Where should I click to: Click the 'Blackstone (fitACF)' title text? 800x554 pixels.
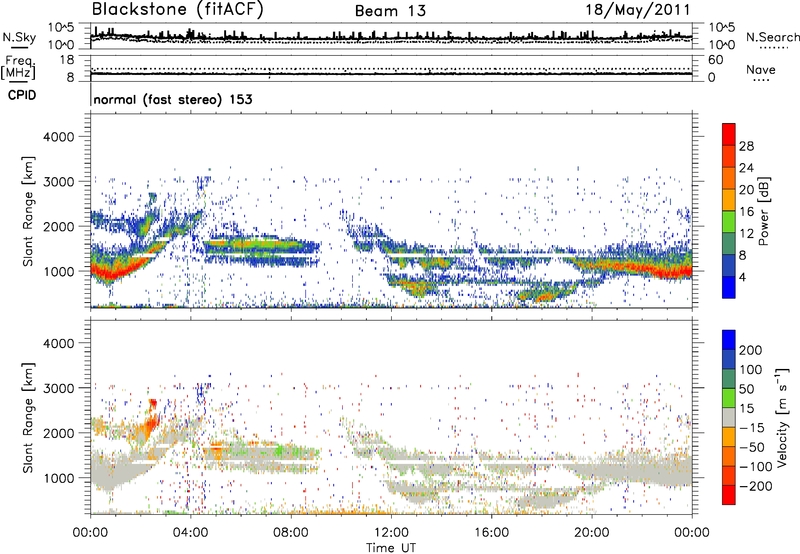point(178,9)
